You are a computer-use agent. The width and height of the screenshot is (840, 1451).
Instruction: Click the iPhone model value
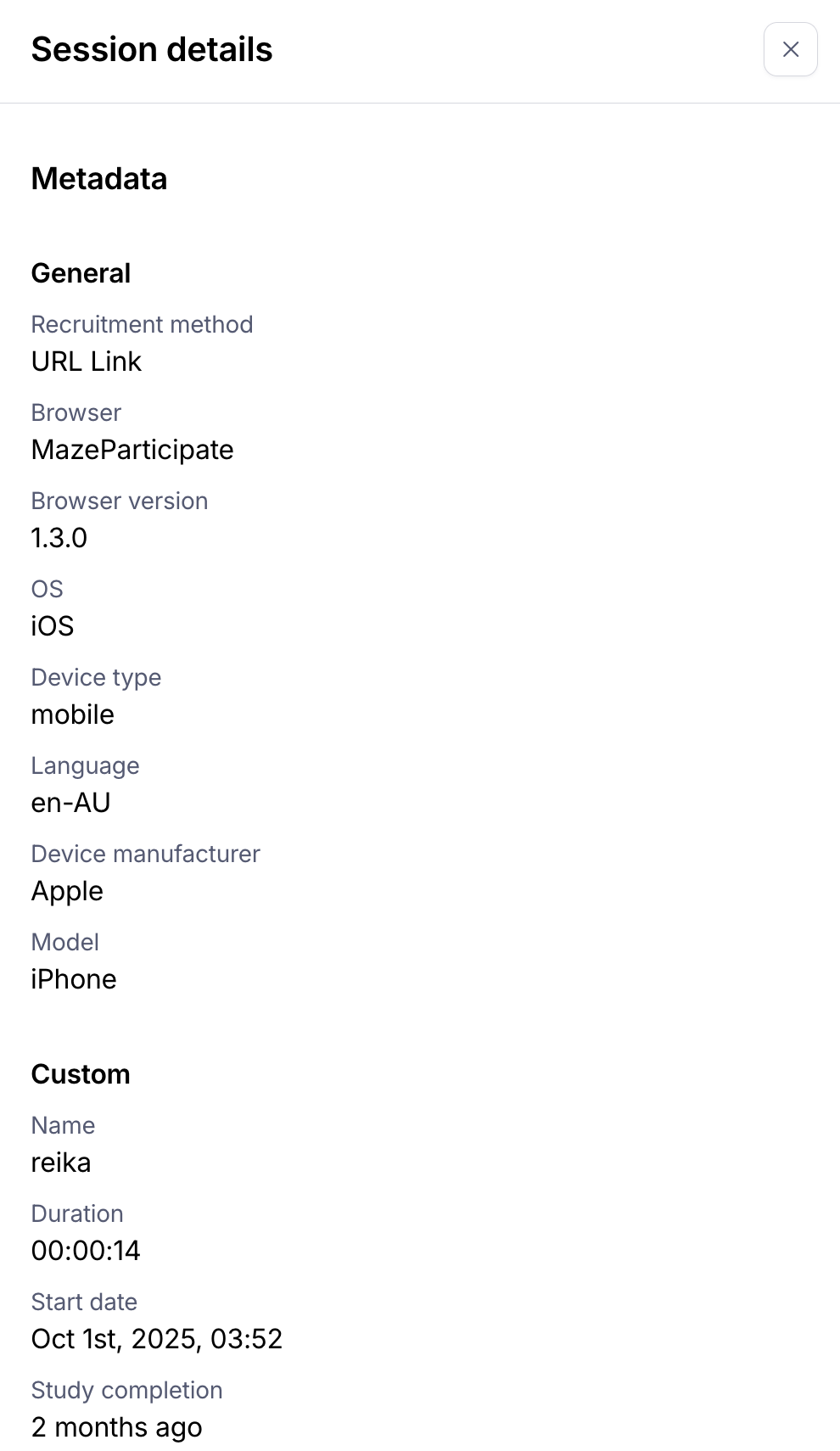74,979
